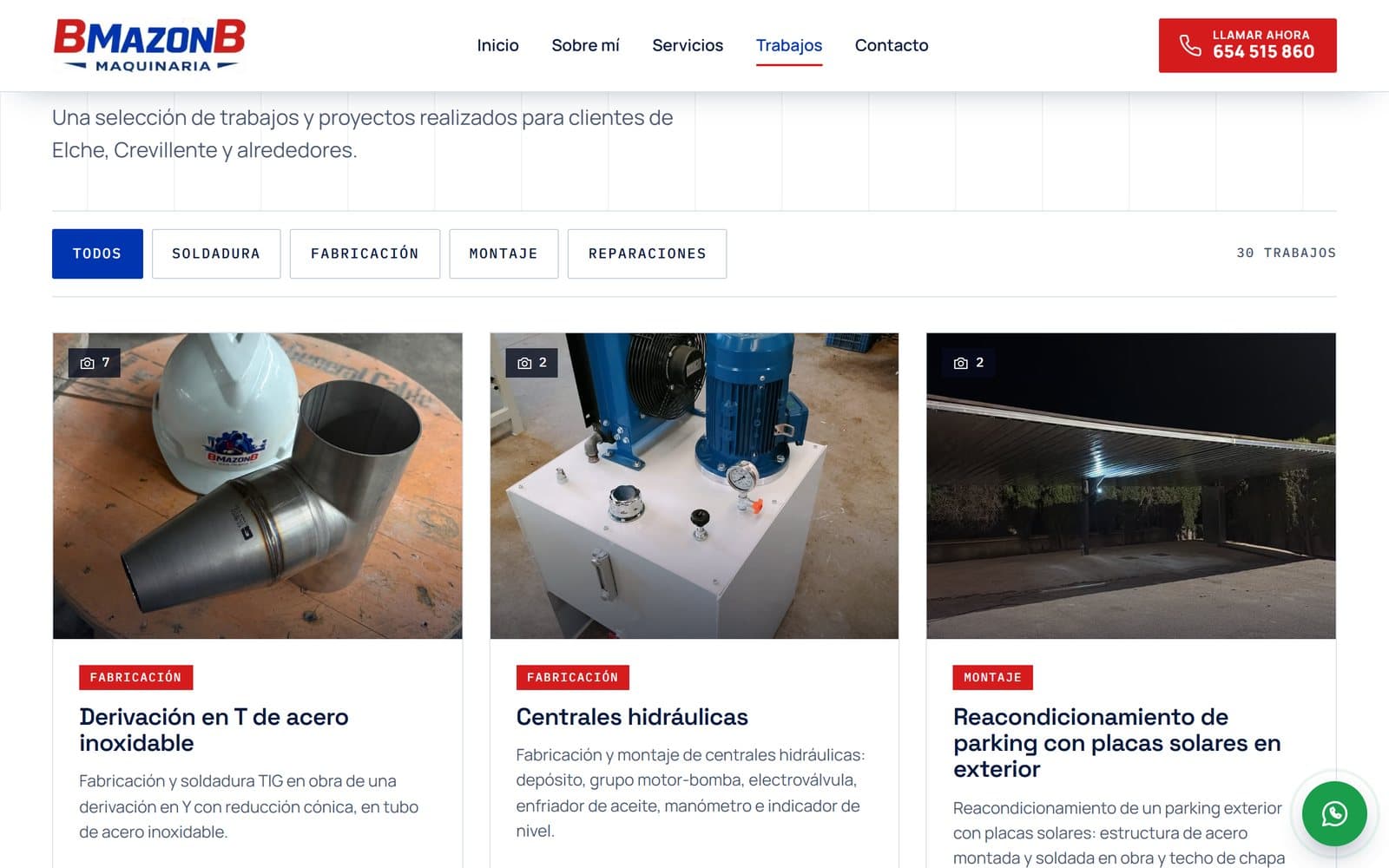This screenshot has width=1389, height=868.
Task: Click the BmazonB Maquinaria logo
Action: pos(149,45)
